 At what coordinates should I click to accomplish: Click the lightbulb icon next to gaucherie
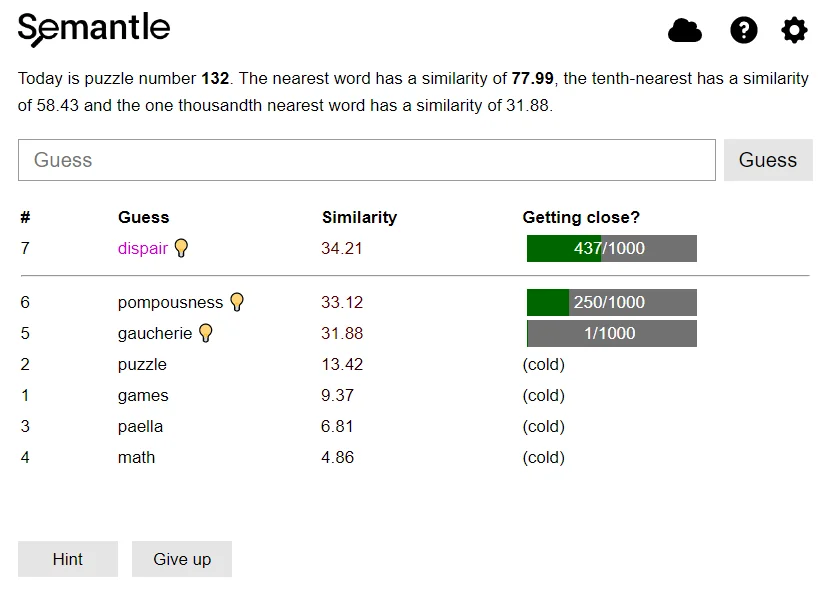[x=205, y=333]
